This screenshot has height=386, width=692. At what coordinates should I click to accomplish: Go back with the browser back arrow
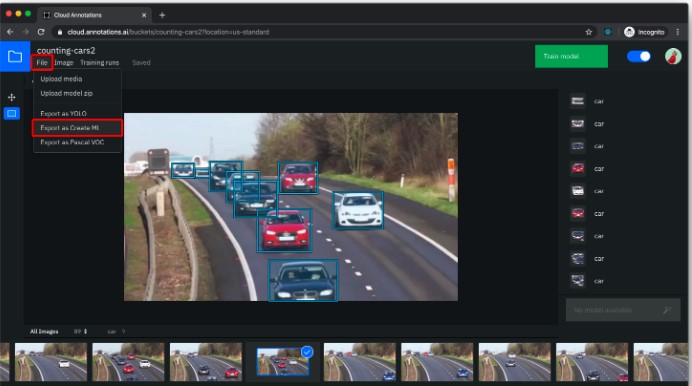[x=10, y=32]
